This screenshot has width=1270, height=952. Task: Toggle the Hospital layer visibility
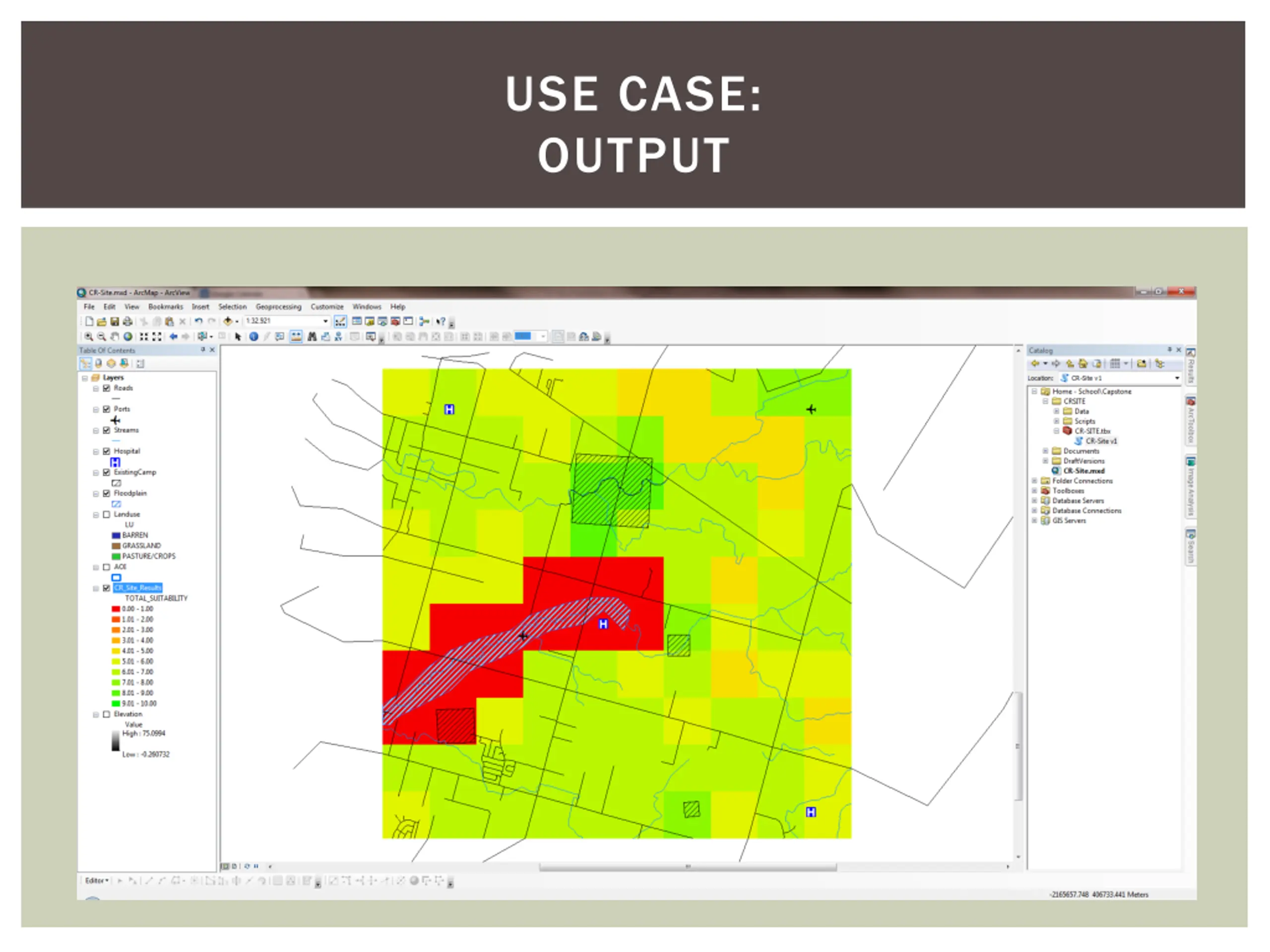[106, 451]
